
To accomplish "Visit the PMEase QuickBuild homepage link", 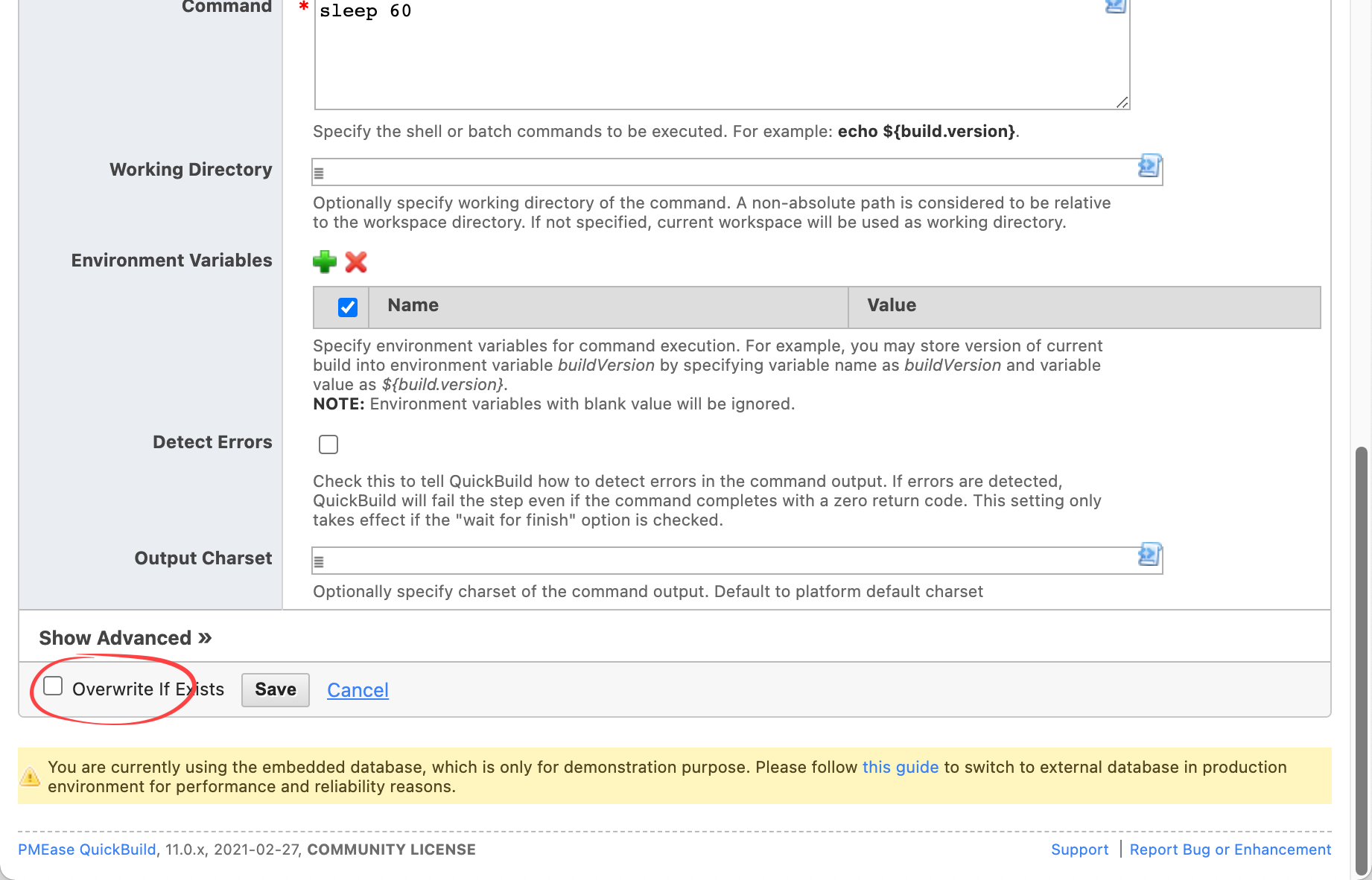I will tap(87, 849).
